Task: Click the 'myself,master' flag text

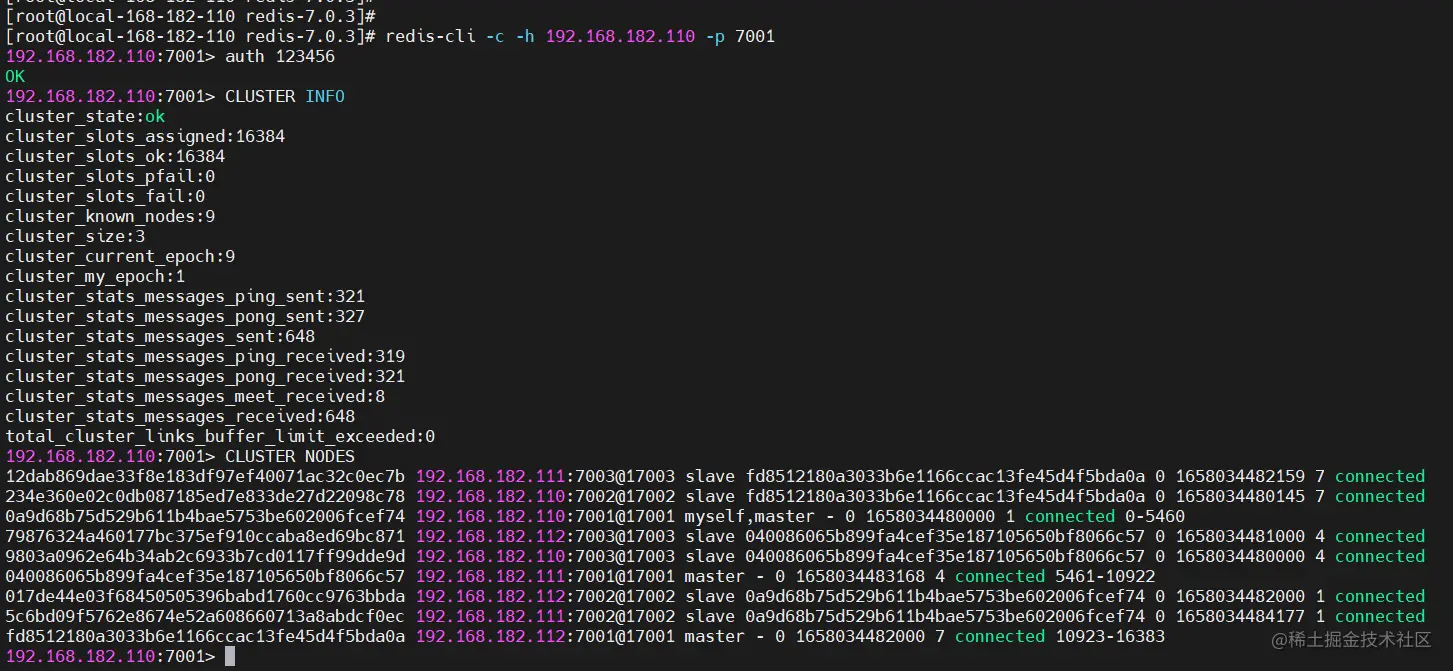Action: click(750, 517)
